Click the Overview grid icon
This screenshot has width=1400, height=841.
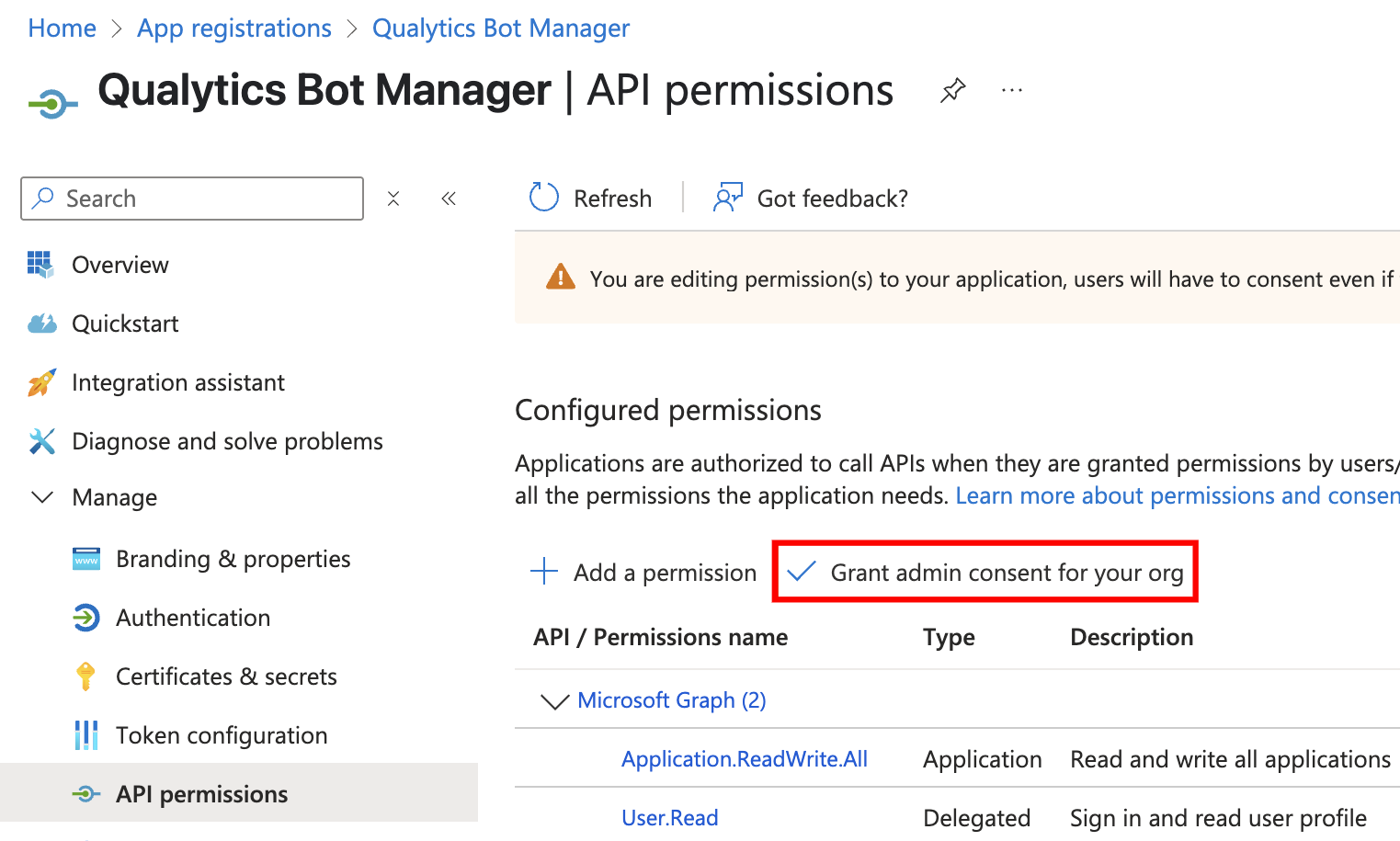coord(41,265)
